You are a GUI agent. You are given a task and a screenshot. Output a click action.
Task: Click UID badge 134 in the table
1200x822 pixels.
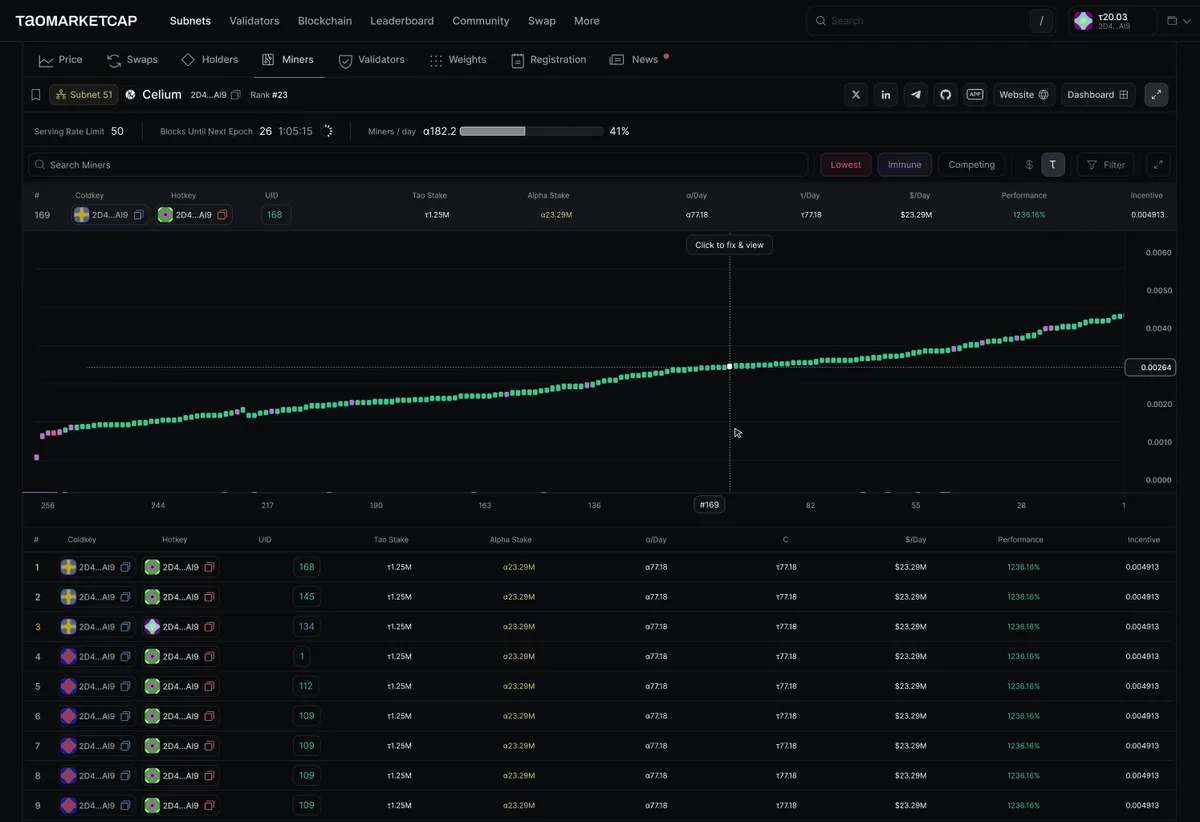pyautogui.click(x=306, y=627)
